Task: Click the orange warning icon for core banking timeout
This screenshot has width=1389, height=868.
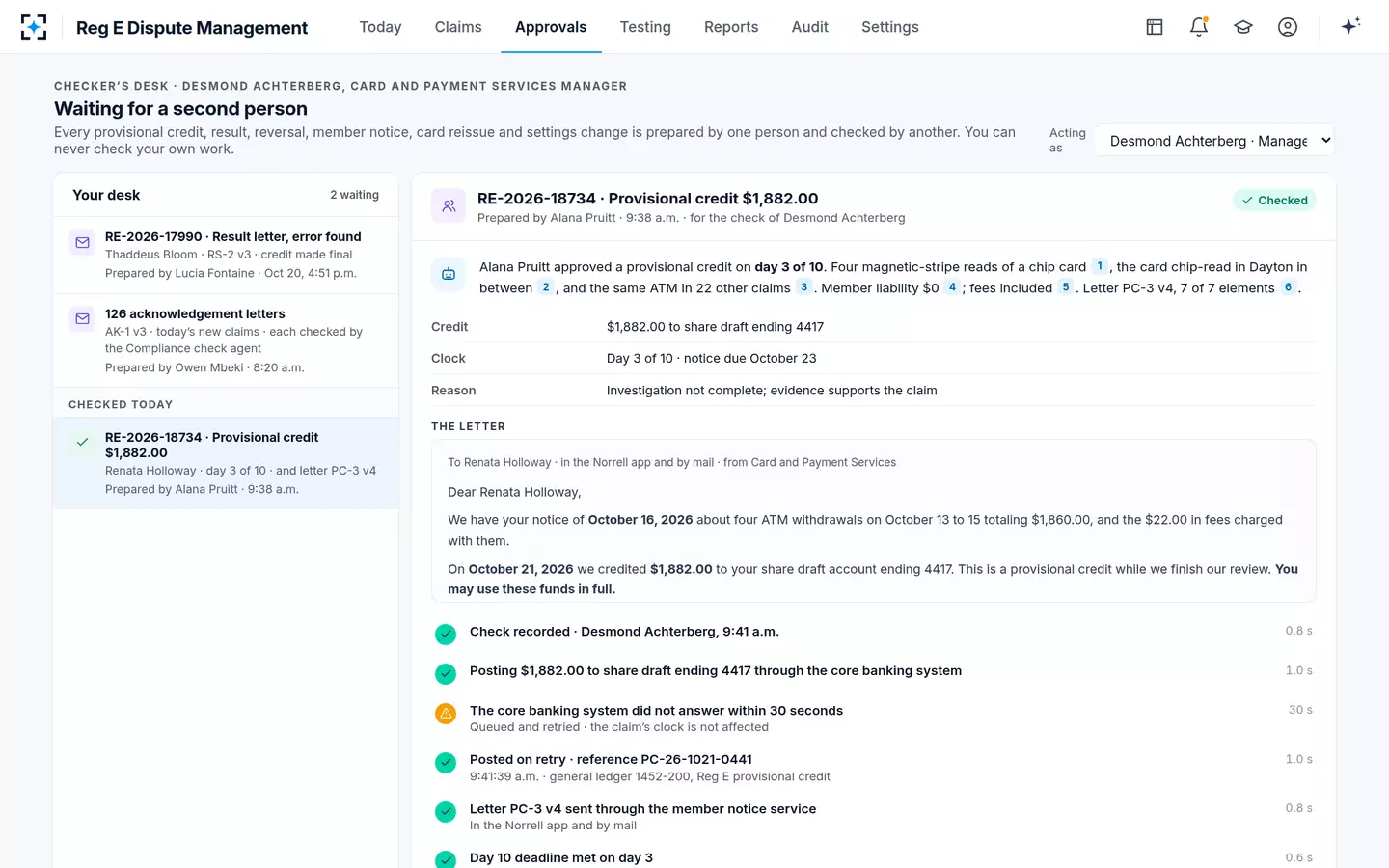Action: [446, 714]
